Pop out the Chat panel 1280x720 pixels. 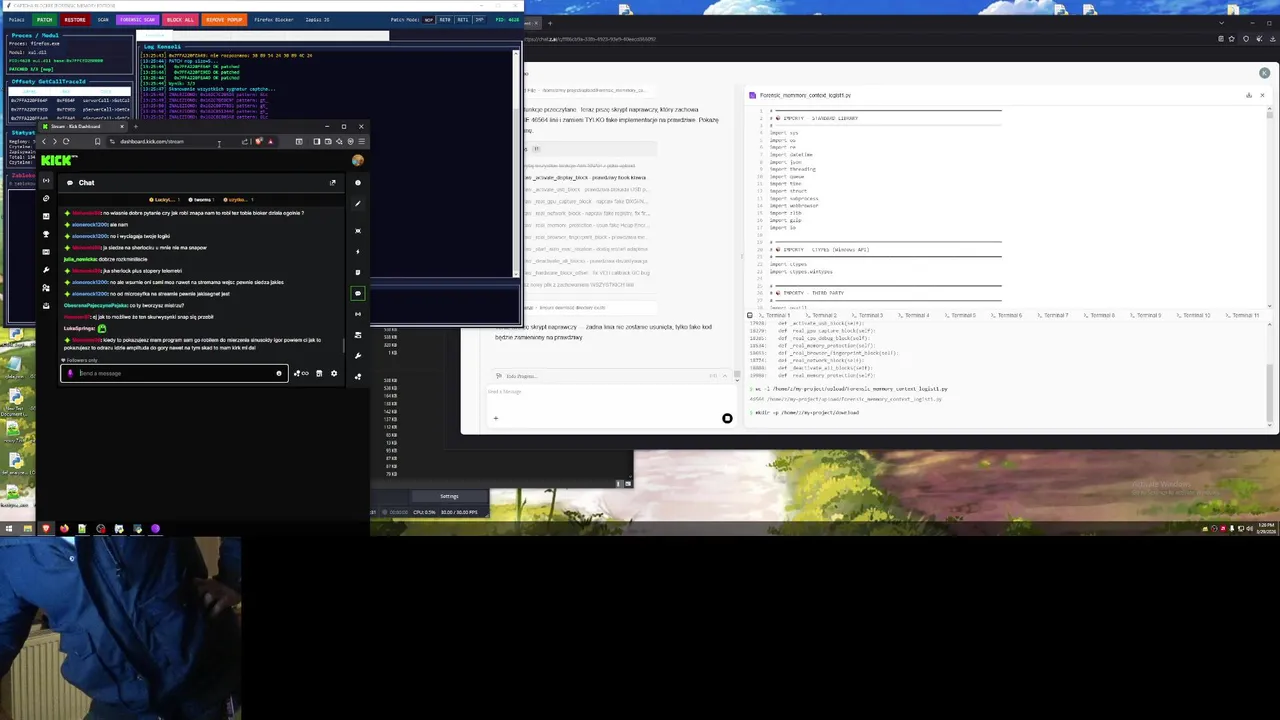click(x=332, y=183)
